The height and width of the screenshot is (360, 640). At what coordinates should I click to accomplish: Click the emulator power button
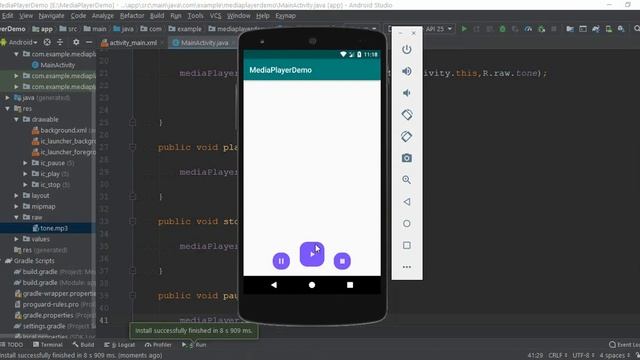[x=407, y=49]
